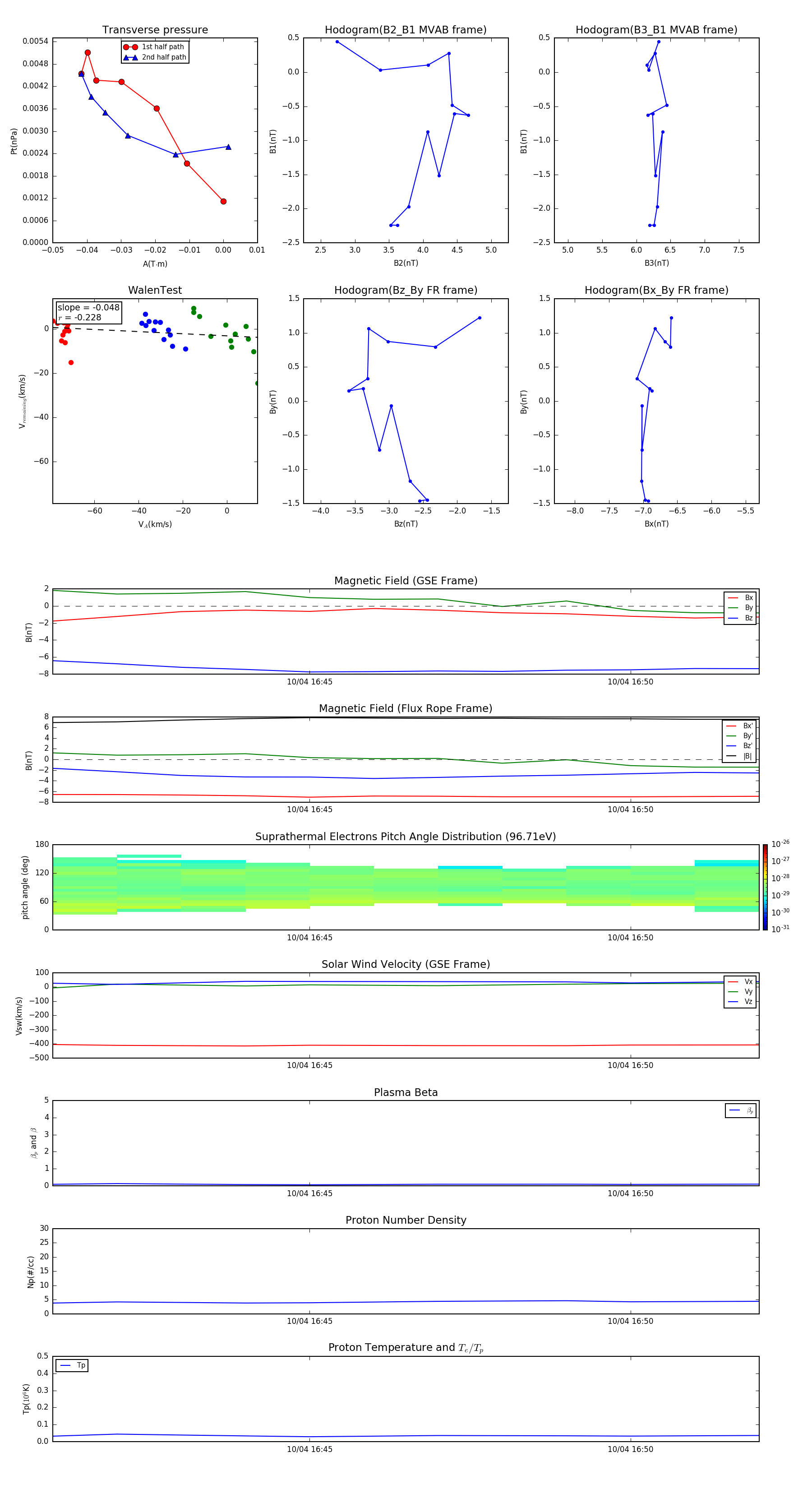Image resolution: width=812 pixels, height=1489 pixels.
Task: Click the lowest red point in Transverse pressure
Action: point(223,201)
